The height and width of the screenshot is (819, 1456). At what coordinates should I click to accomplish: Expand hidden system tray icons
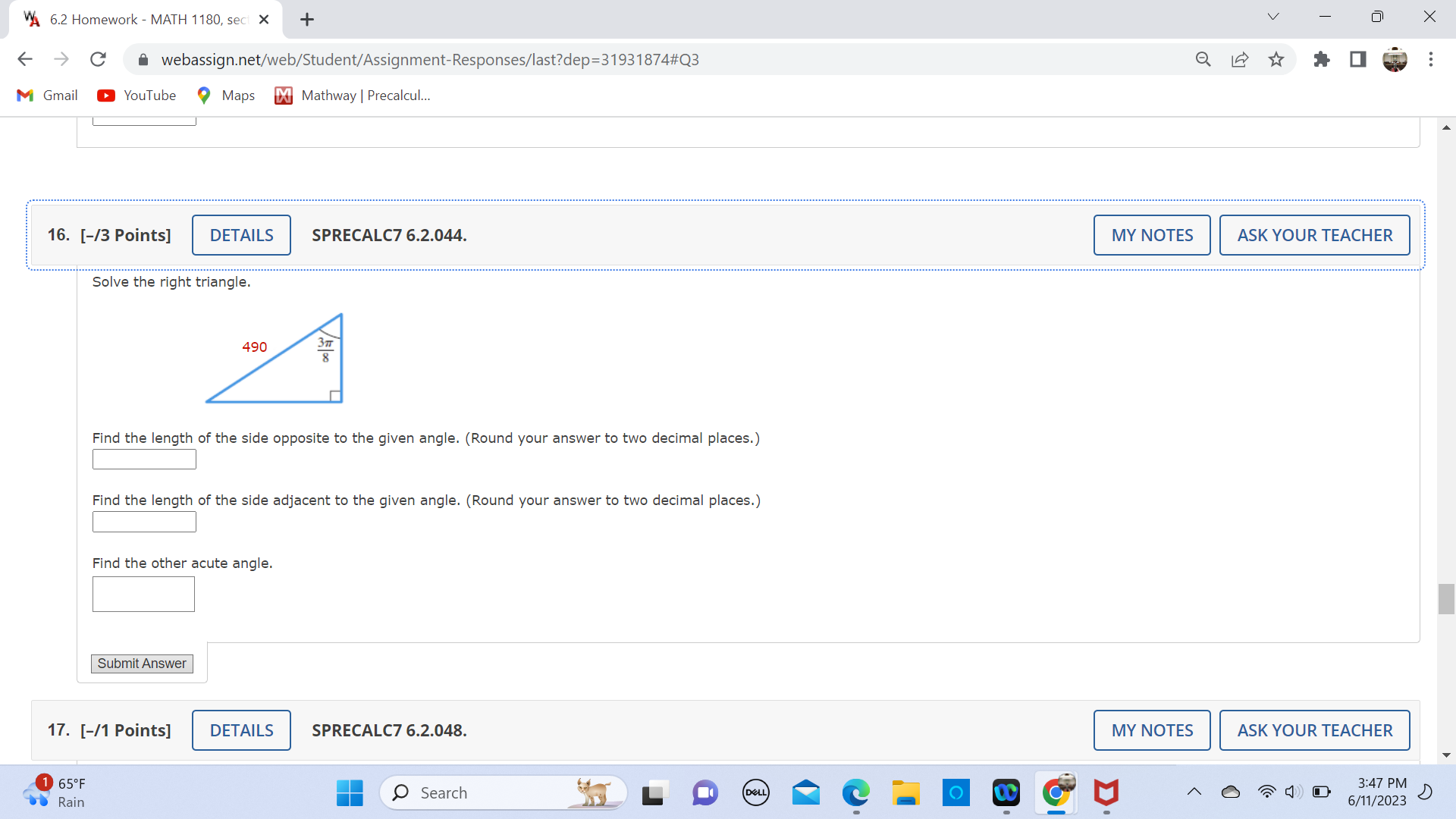(x=1194, y=792)
